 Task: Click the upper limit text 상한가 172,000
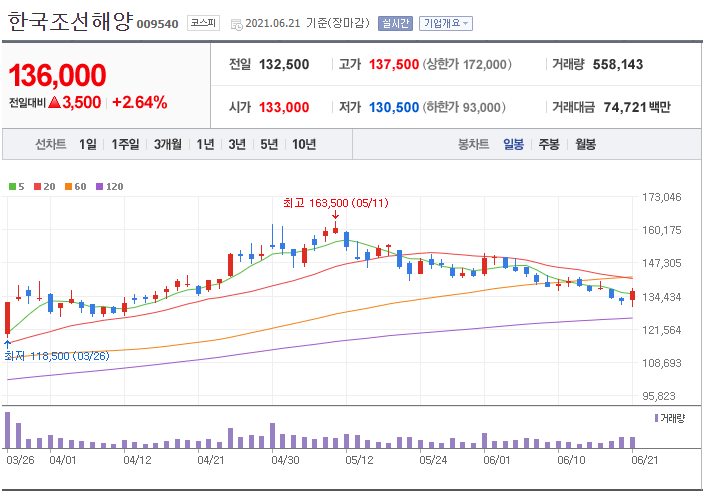pyautogui.click(x=467, y=65)
